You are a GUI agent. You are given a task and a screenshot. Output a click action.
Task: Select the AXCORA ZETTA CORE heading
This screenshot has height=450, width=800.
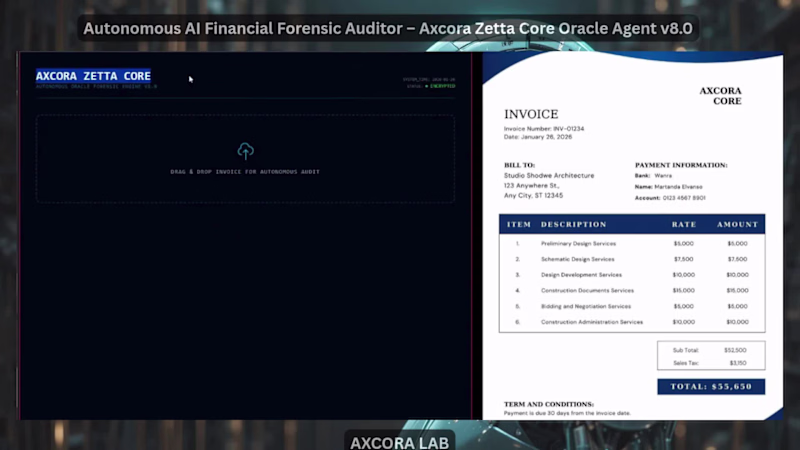[93, 76]
